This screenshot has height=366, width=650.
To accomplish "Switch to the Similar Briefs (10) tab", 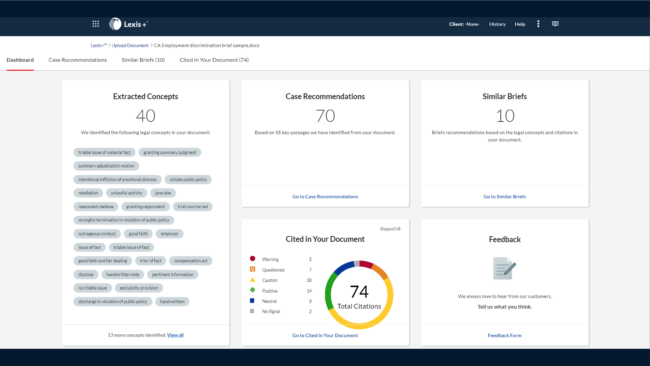I will pyautogui.click(x=143, y=60).
